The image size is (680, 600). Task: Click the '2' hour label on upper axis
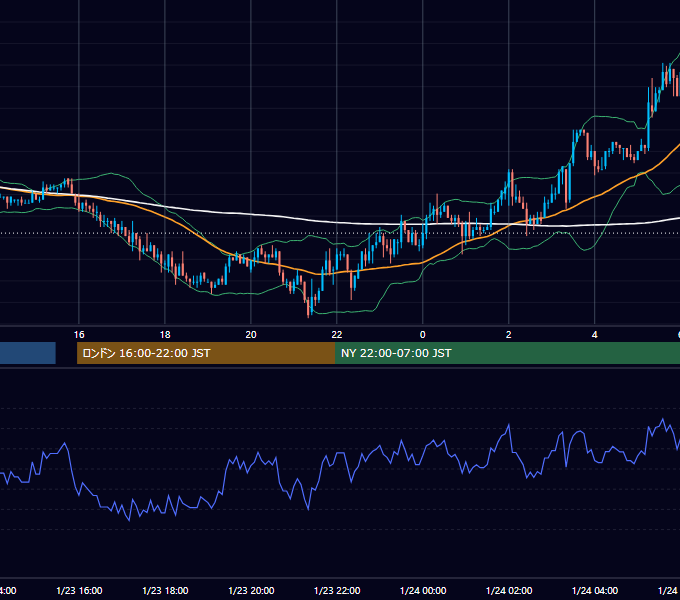point(508,335)
